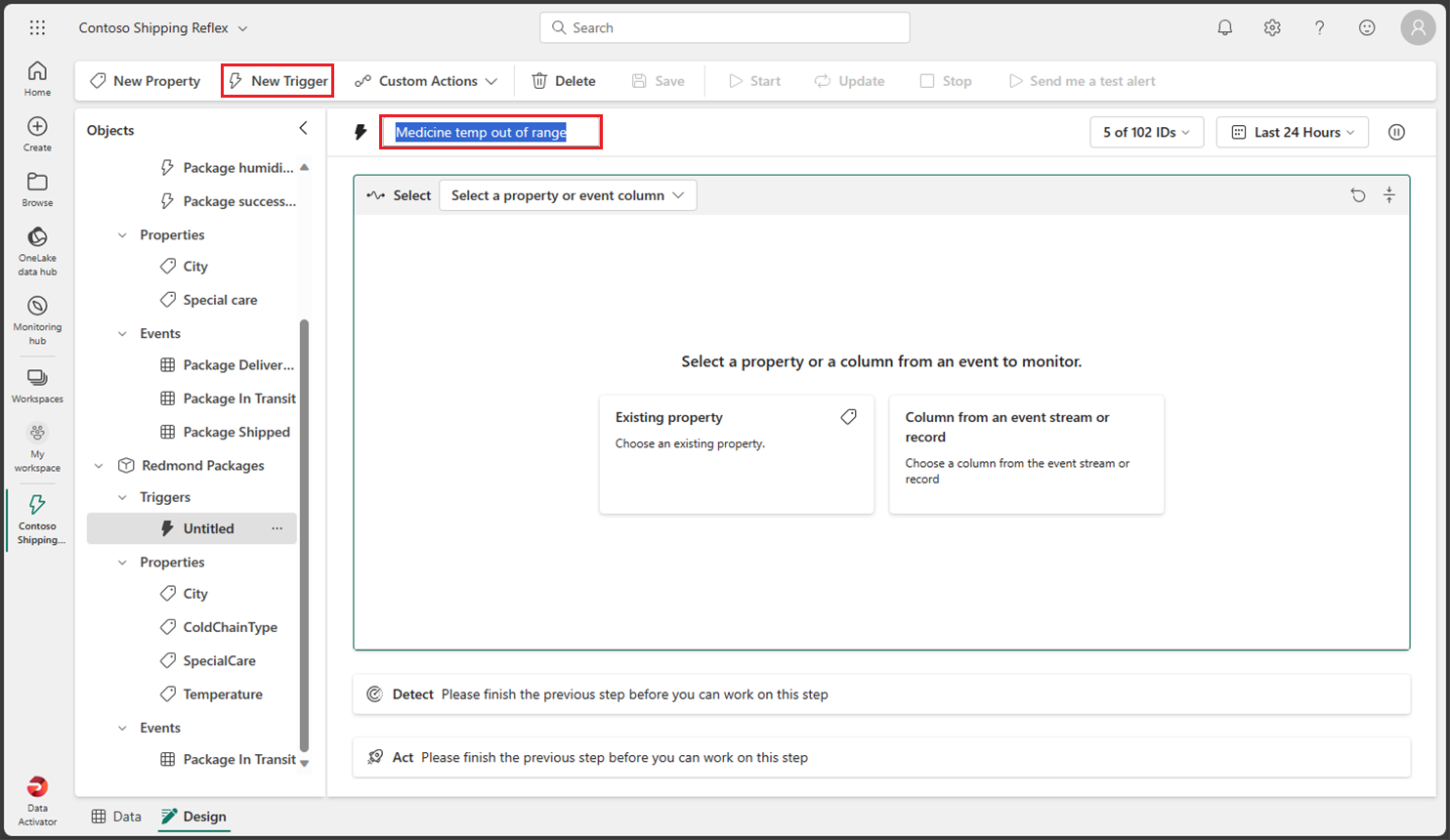Collapse the Events group above Package Deliver…

(122, 334)
